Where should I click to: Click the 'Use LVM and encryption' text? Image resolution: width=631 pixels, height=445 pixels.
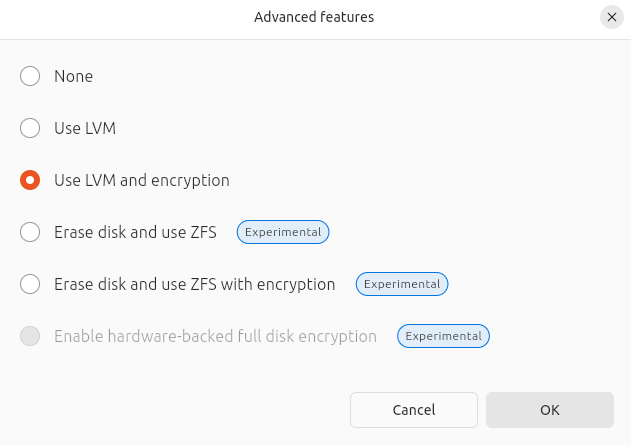(x=141, y=180)
